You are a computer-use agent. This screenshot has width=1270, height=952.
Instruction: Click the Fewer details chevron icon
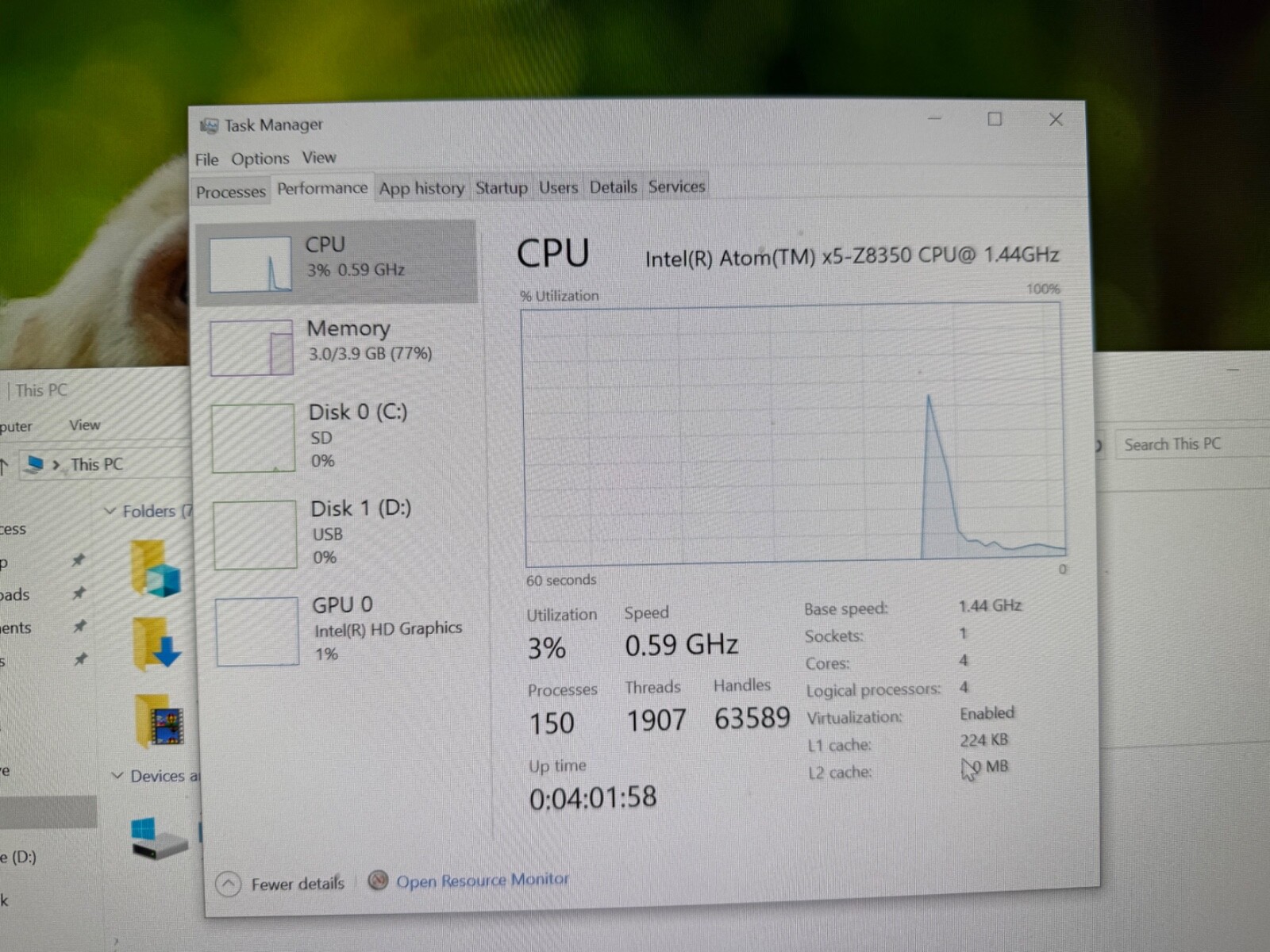[x=228, y=884]
